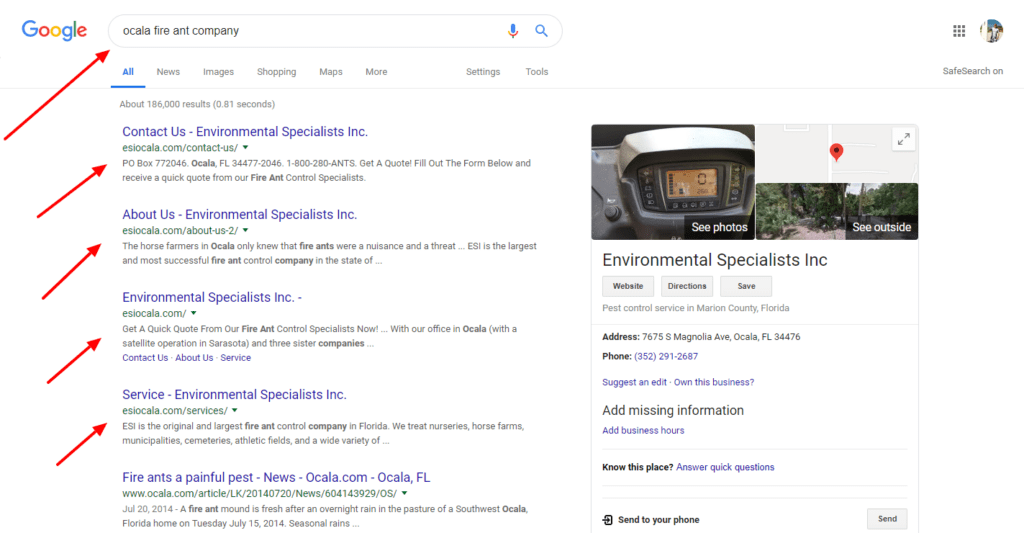This screenshot has height=533, width=1024.
Task: Click the esiocala.com/services/ URL text
Action: tap(174, 411)
